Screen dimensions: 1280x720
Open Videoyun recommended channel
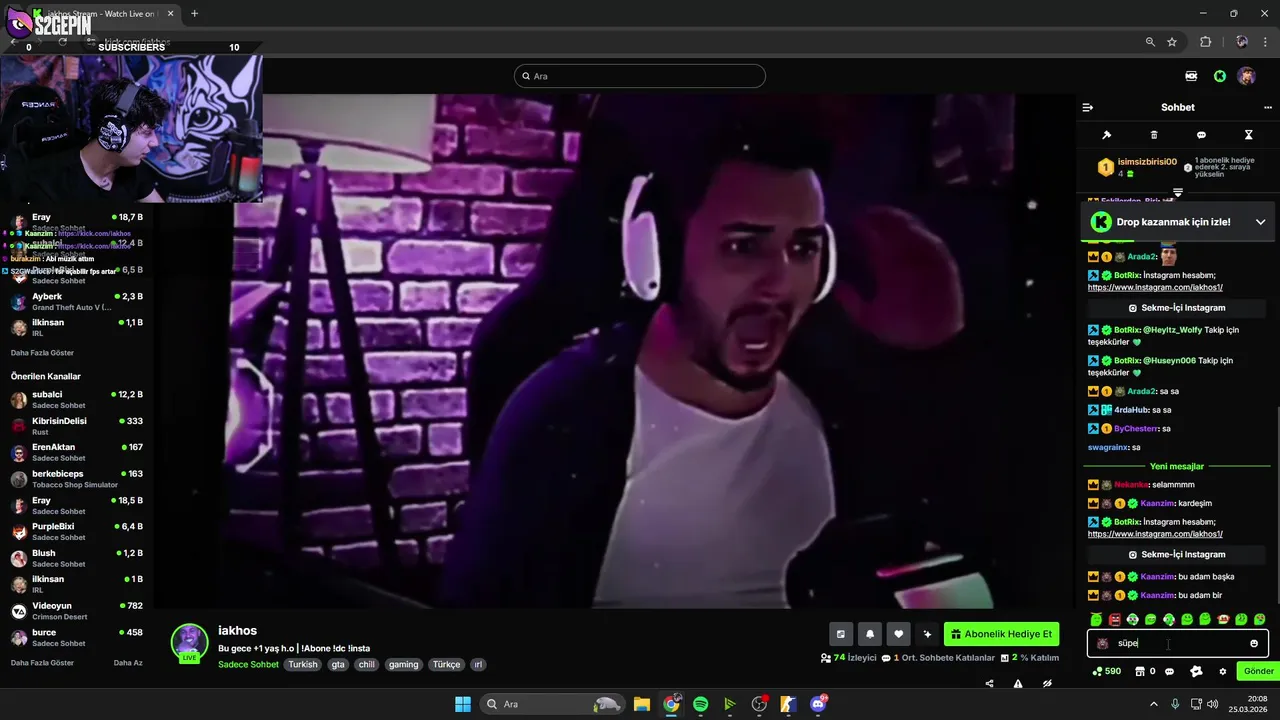(x=77, y=610)
